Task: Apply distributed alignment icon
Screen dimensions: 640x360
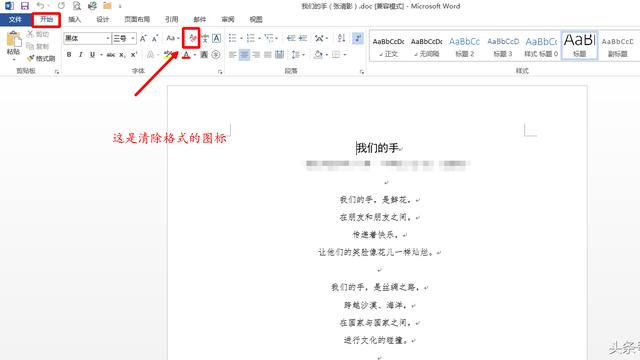Action: point(280,55)
